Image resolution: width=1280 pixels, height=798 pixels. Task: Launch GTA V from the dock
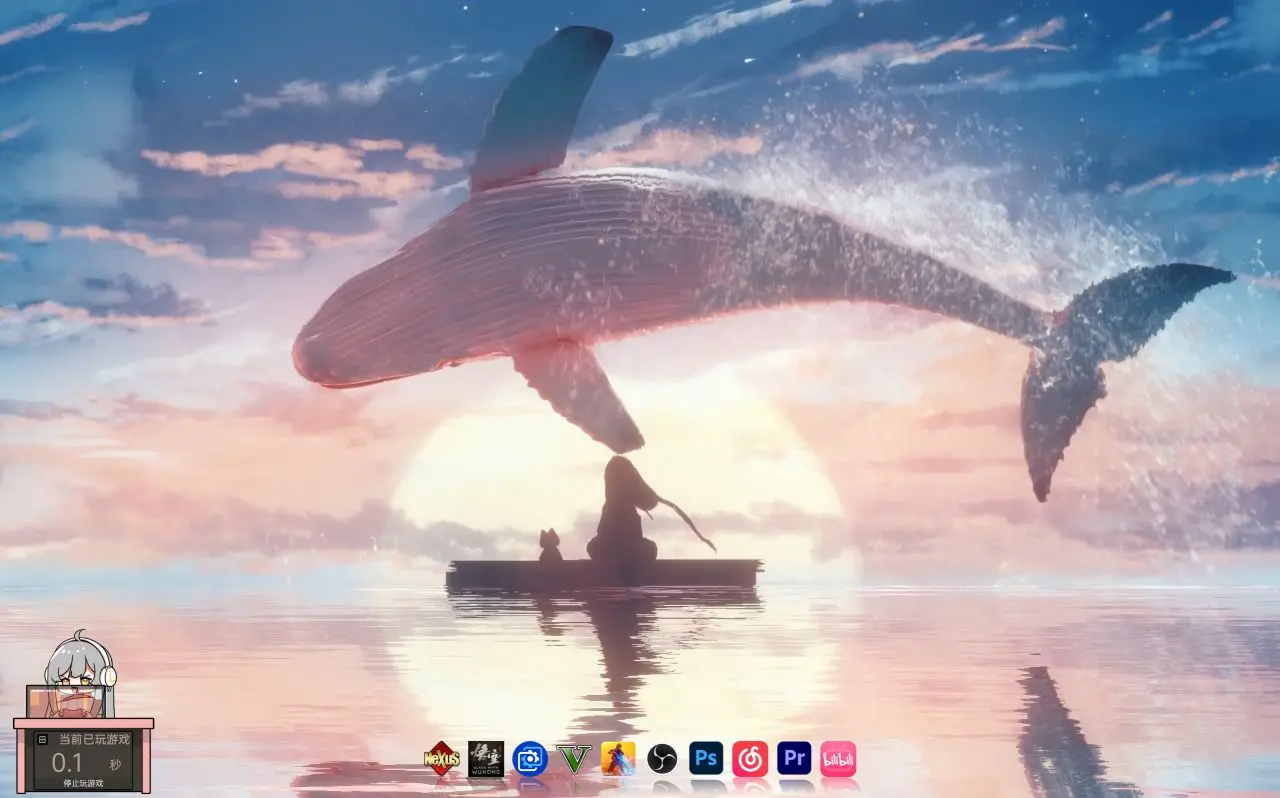(x=574, y=758)
